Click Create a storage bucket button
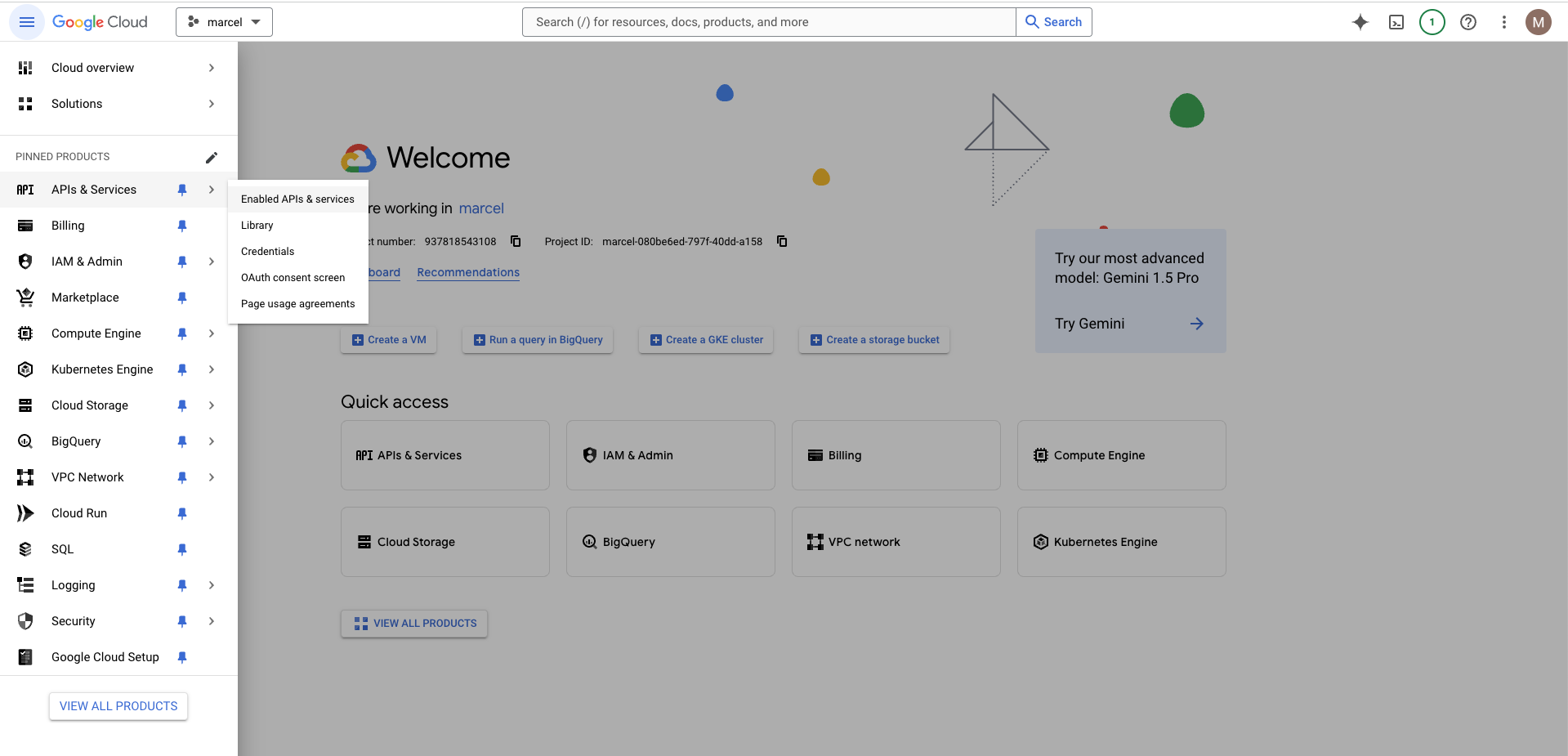This screenshot has width=1568, height=756. [874, 340]
